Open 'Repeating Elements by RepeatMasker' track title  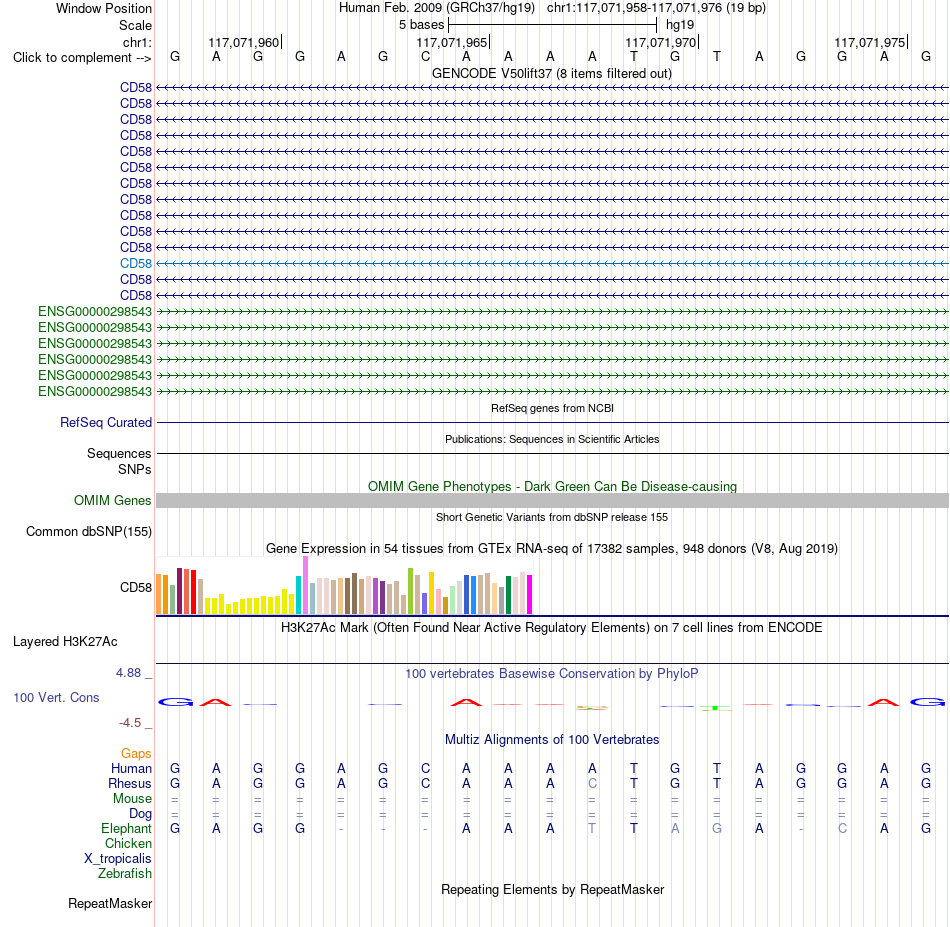[552, 890]
